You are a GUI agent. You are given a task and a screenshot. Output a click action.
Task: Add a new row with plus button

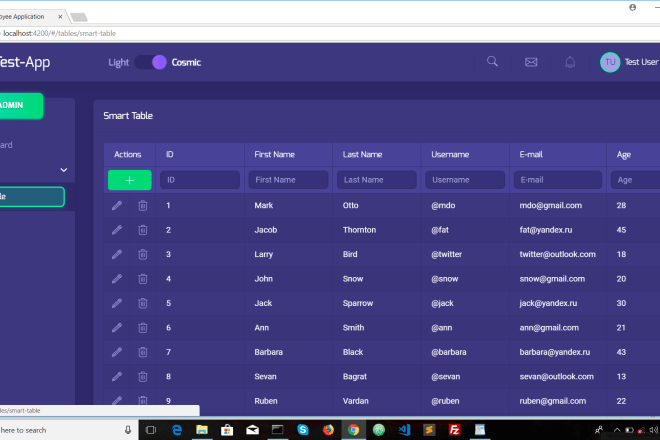130,180
